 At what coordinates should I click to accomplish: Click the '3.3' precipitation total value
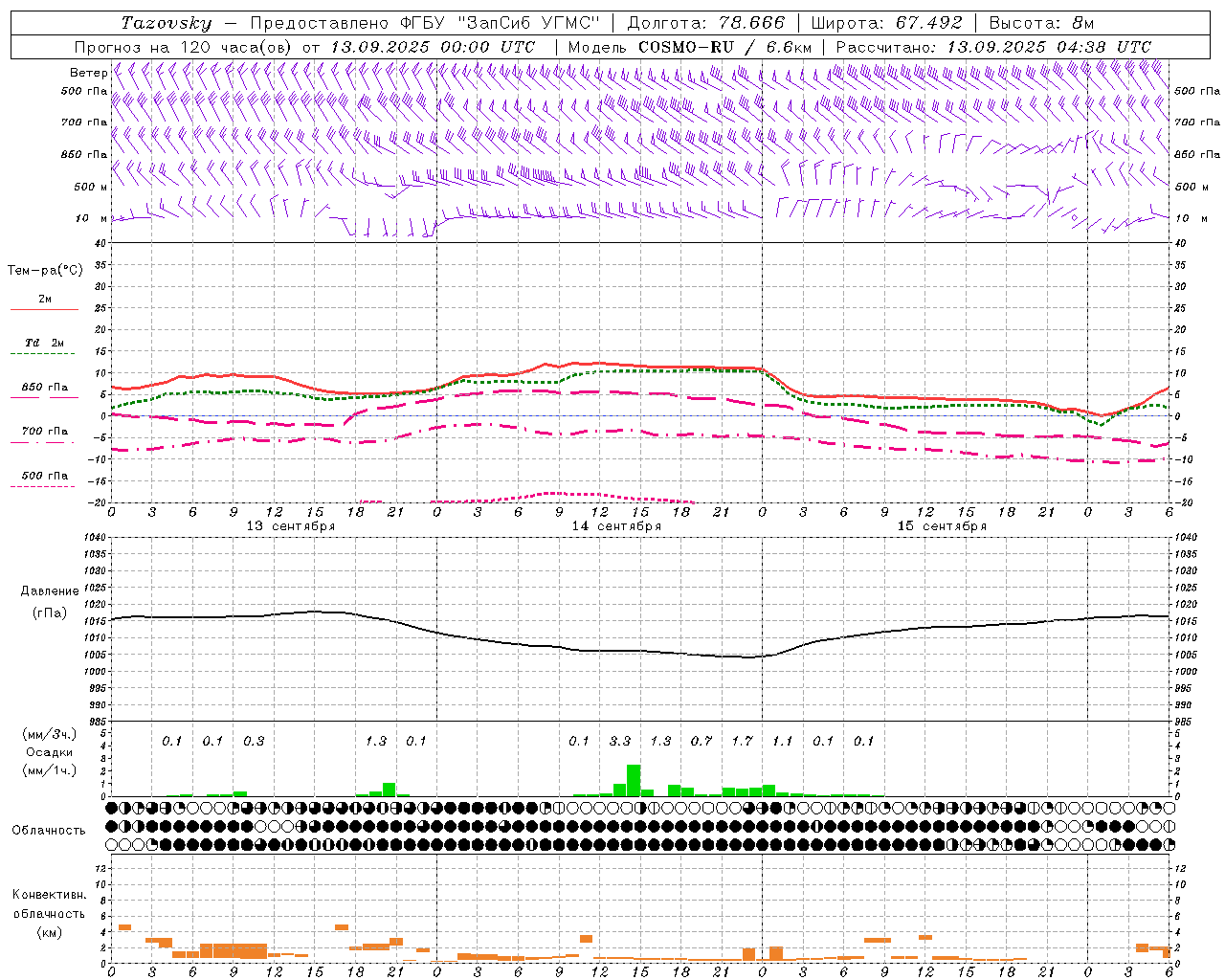[x=620, y=741]
